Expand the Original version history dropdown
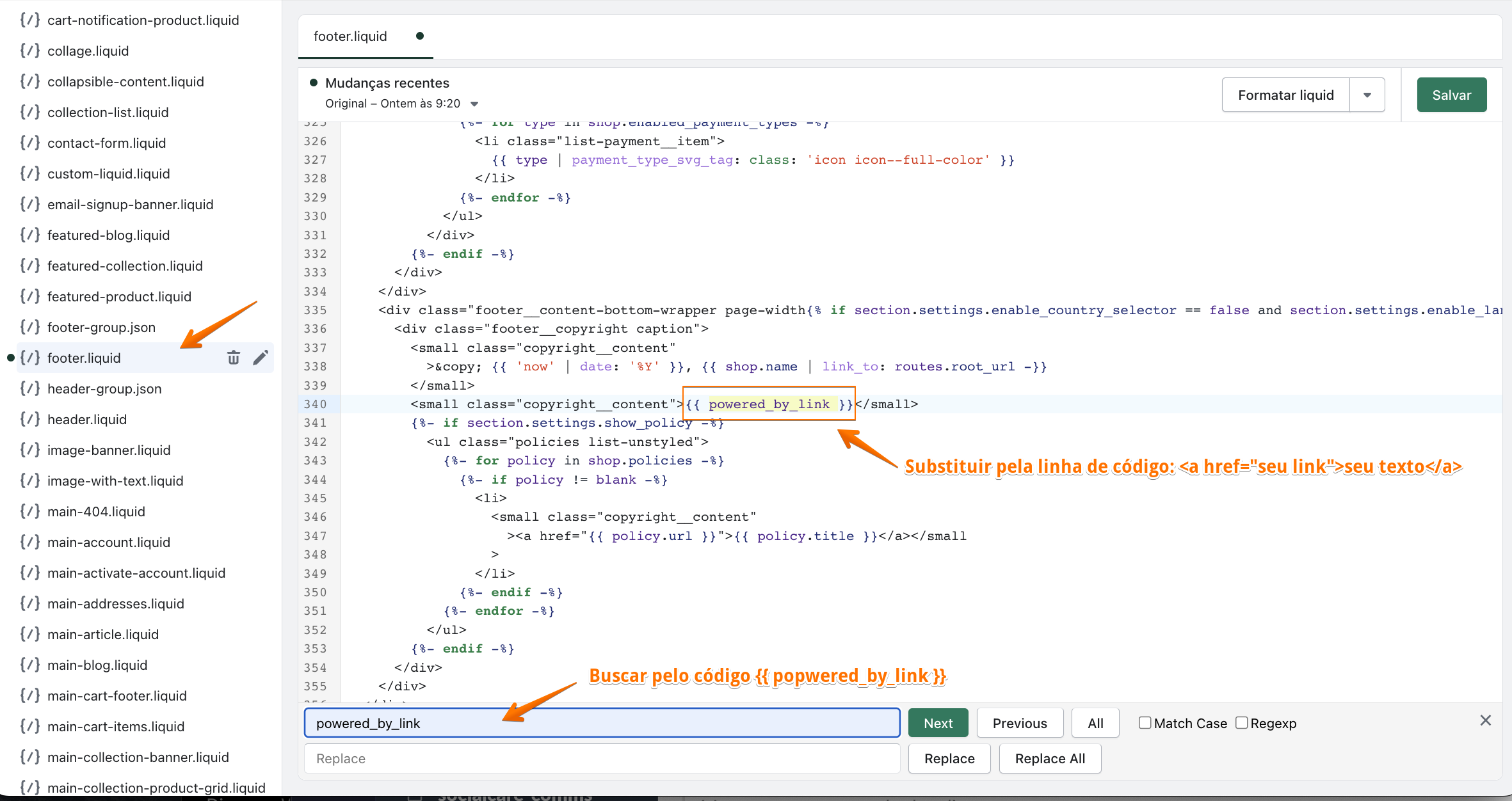The height and width of the screenshot is (801, 1512). click(x=474, y=104)
